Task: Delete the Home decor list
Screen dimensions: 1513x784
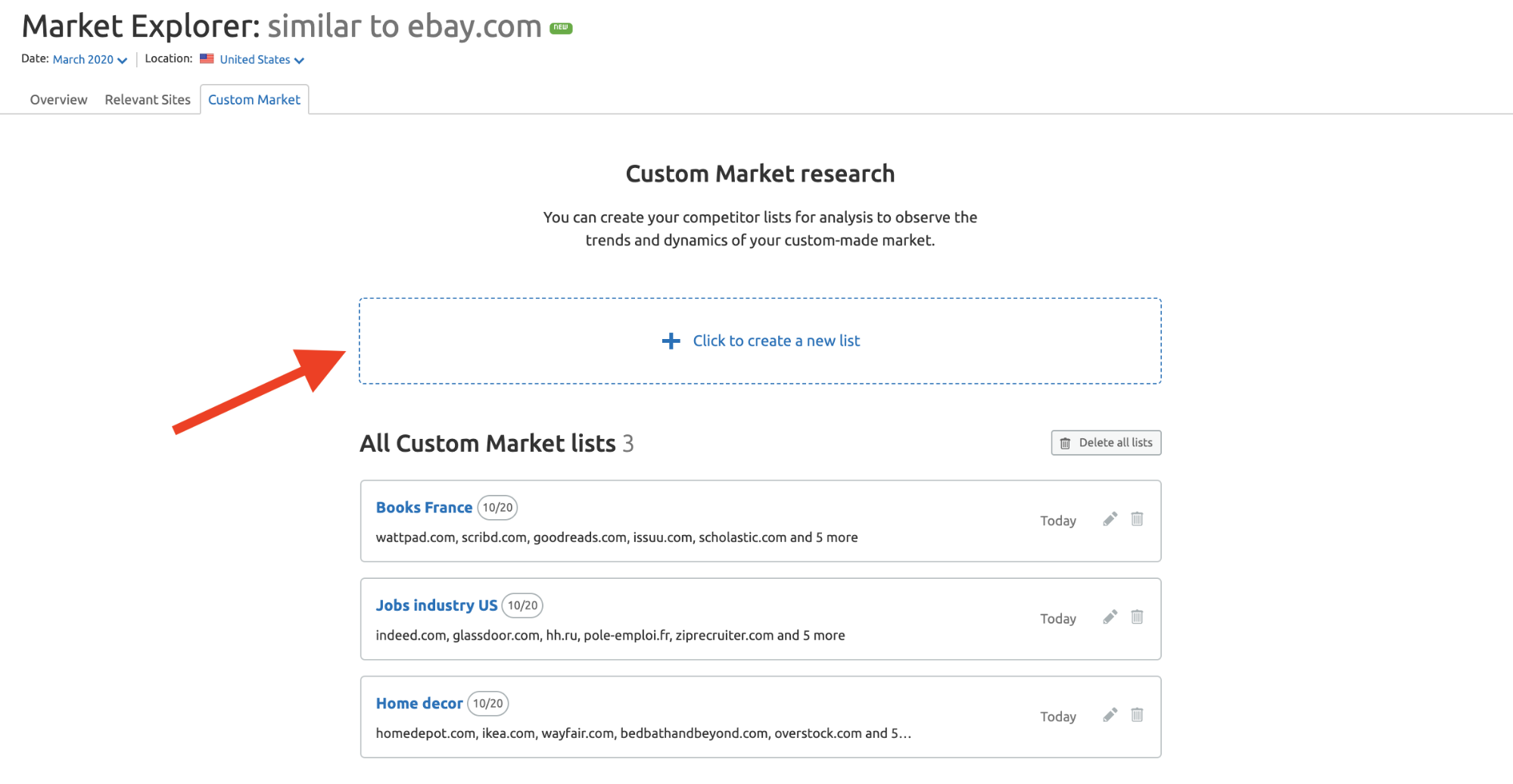Action: pyautogui.click(x=1137, y=715)
